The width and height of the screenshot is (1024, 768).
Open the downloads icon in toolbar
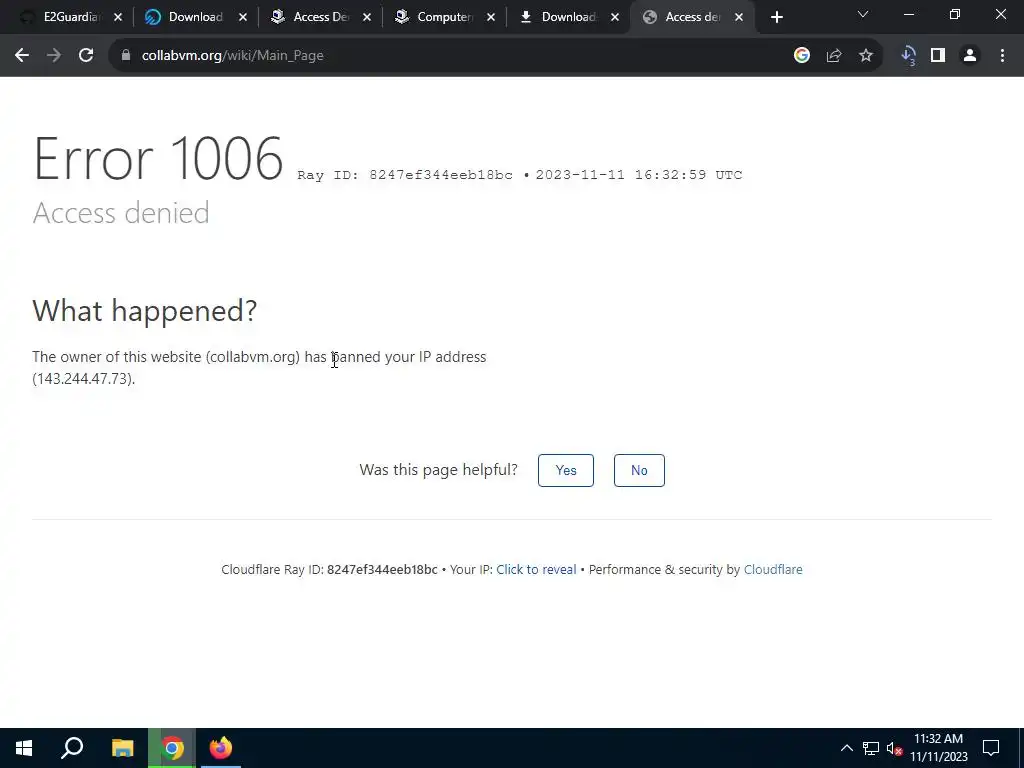[x=908, y=56]
